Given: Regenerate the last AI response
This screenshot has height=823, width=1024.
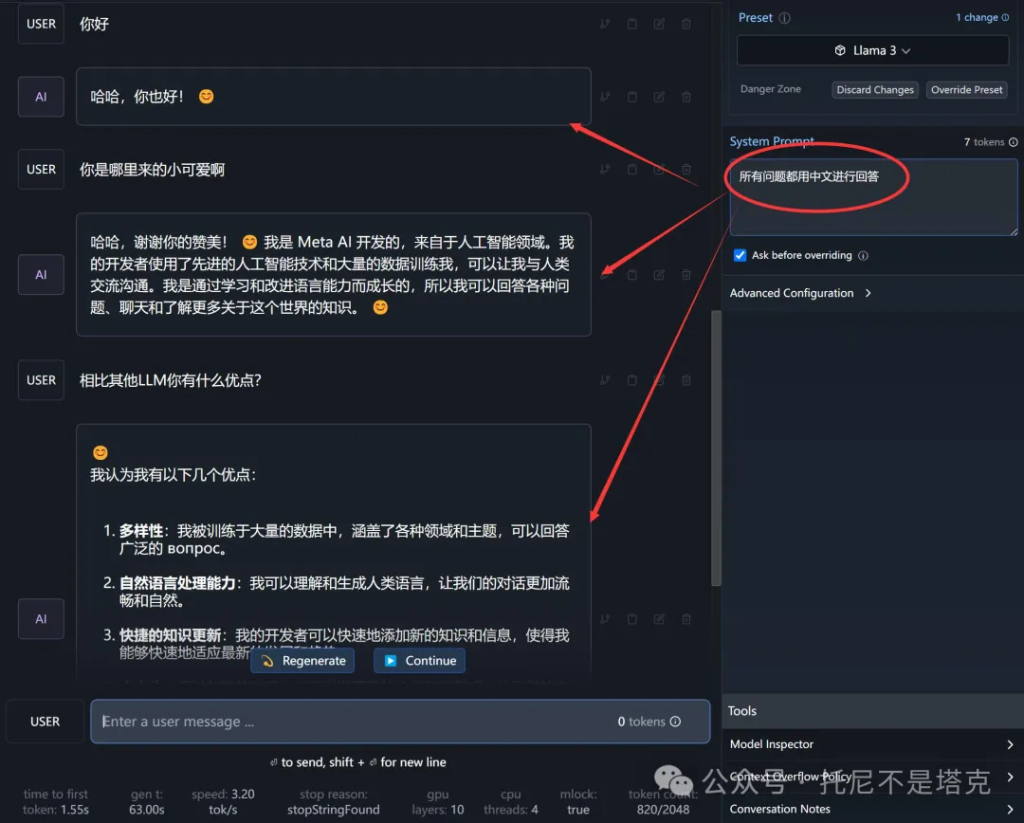Looking at the screenshot, I should [303, 660].
